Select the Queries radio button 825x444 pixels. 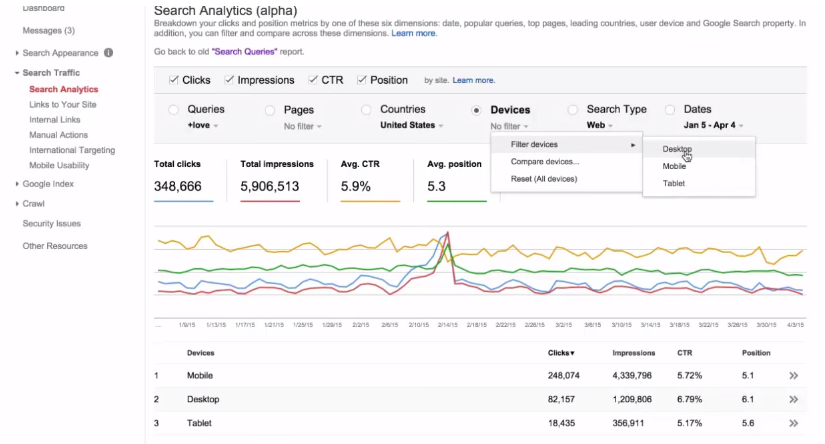tap(174, 110)
